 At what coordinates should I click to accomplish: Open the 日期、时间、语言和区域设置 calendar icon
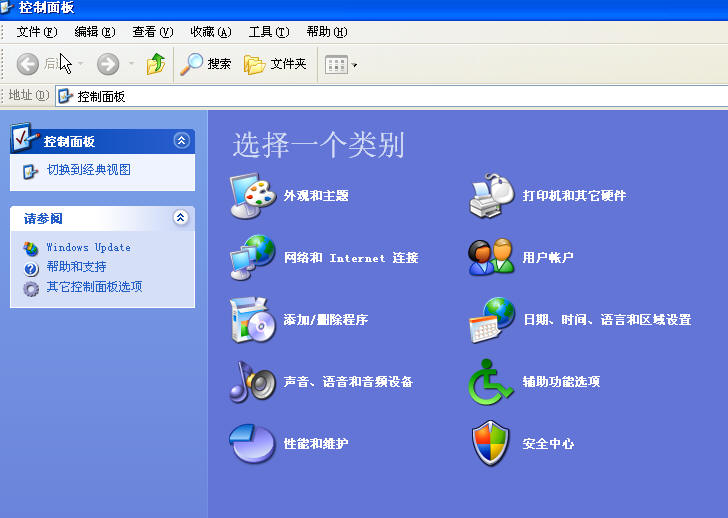click(x=491, y=320)
